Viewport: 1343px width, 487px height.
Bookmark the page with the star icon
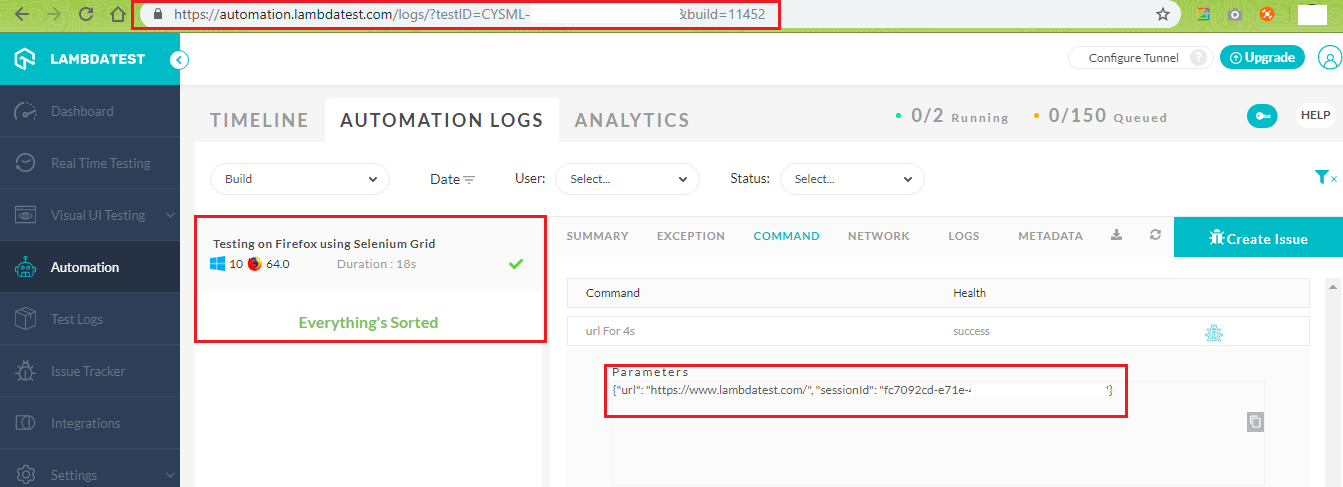point(1163,15)
